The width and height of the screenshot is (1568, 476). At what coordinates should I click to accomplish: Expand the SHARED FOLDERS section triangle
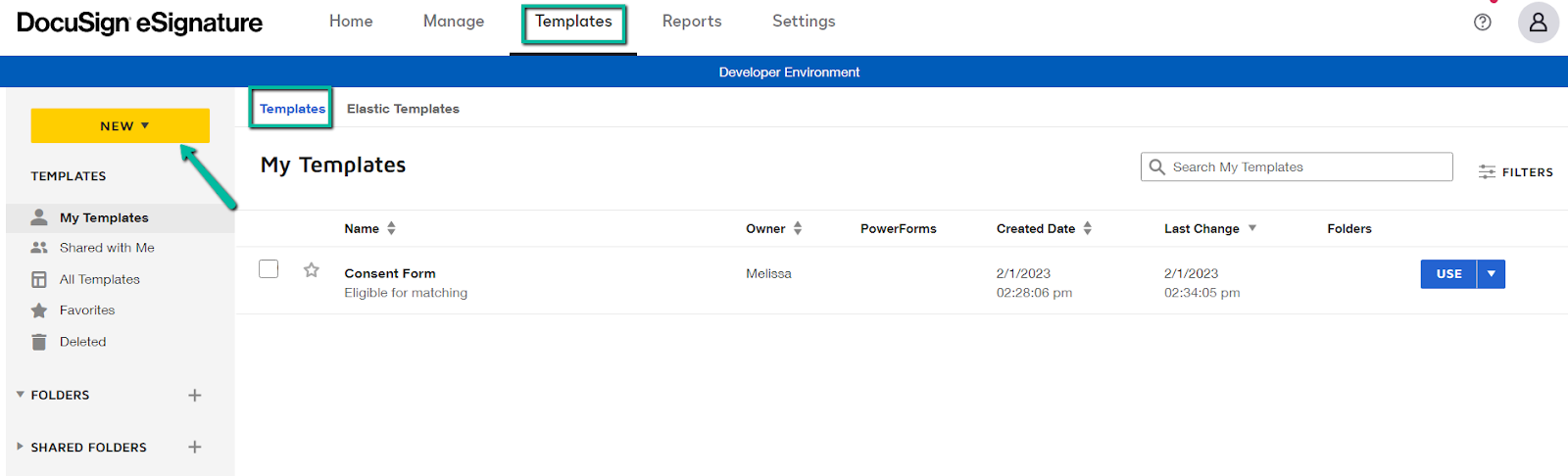20,447
